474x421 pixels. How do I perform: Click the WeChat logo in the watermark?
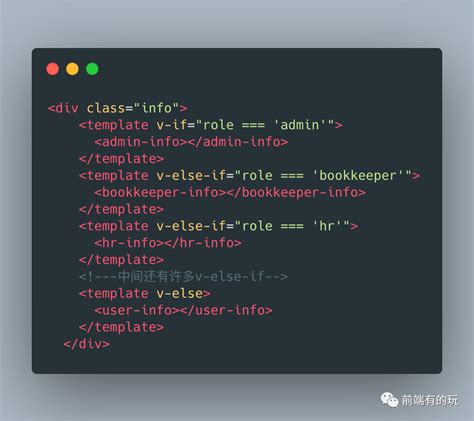389,400
